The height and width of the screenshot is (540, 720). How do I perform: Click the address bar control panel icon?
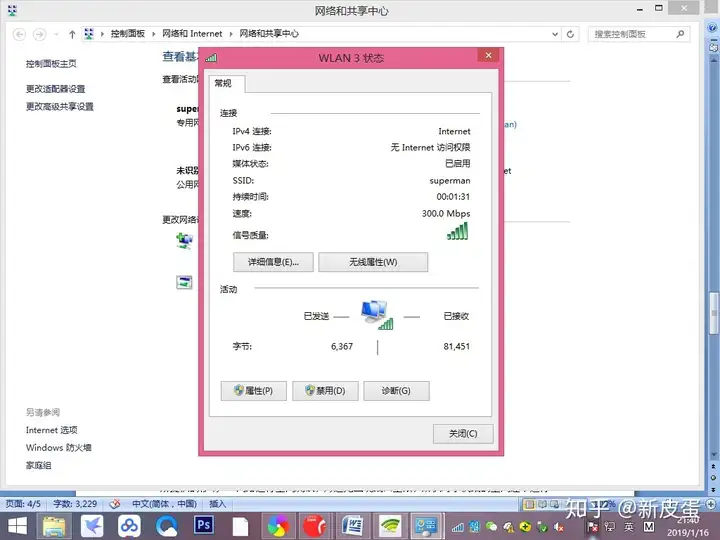(x=89, y=34)
